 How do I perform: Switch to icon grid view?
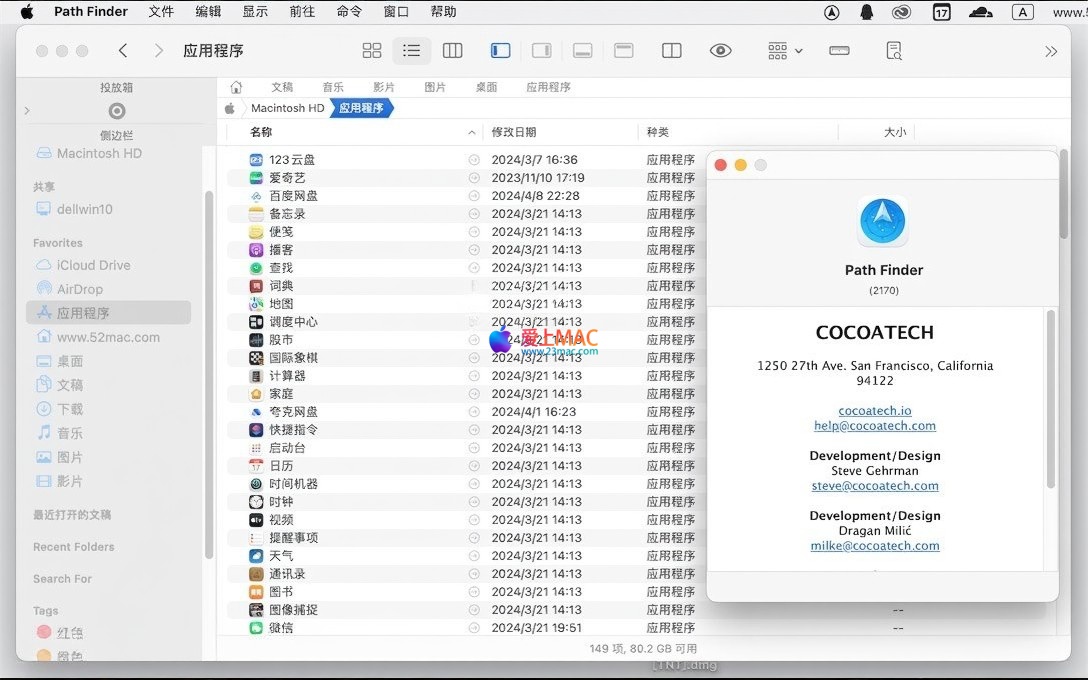[x=372, y=51]
